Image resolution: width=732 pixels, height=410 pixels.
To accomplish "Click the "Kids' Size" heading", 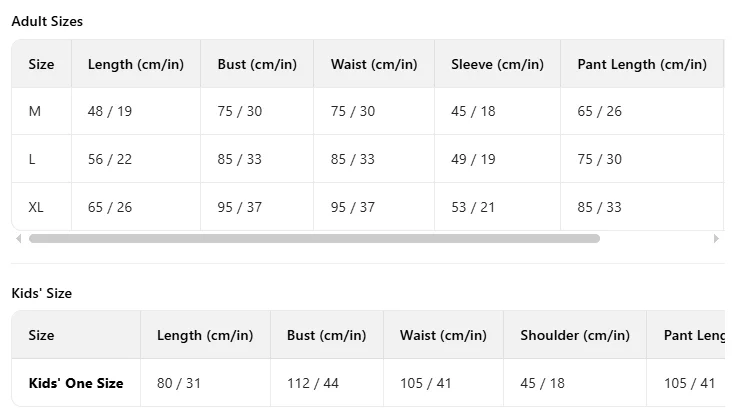I will pyautogui.click(x=41, y=293).
